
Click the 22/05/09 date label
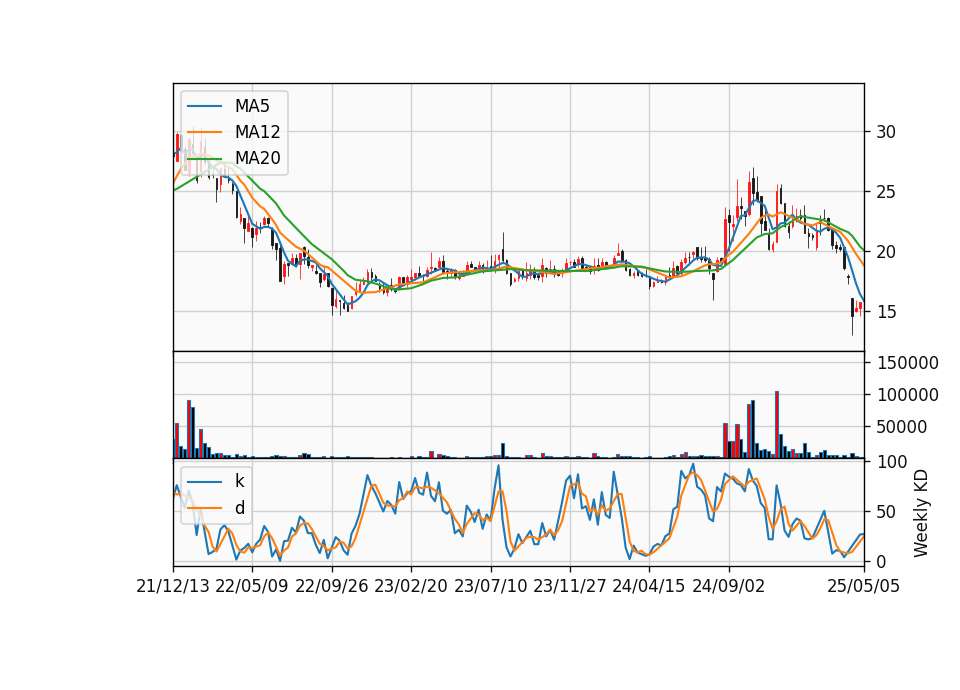coord(252,586)
